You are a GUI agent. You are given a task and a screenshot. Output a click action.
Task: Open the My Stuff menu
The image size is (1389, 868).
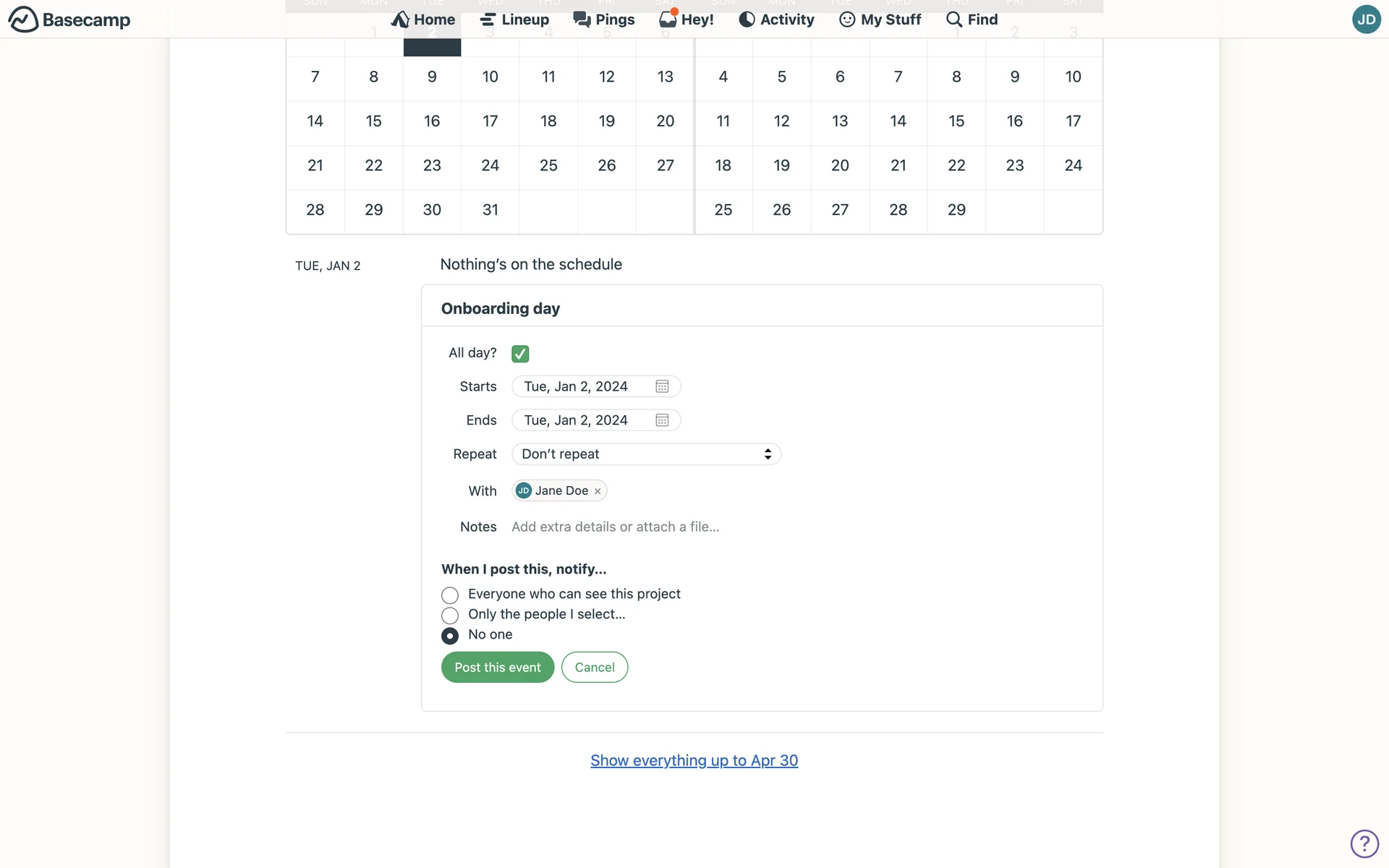[x=880, y=20]
